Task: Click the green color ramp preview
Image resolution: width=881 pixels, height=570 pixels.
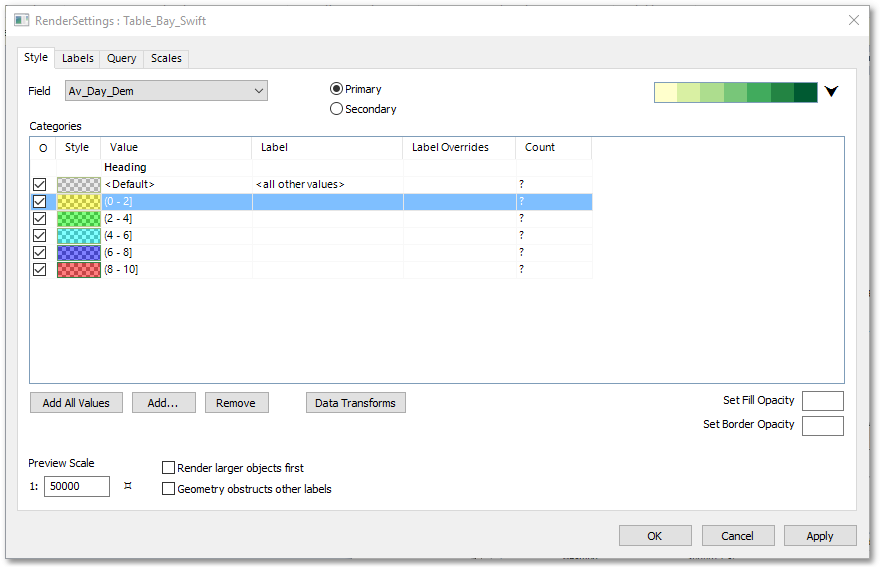Action: pyautogui.click(x=735, y=92)
